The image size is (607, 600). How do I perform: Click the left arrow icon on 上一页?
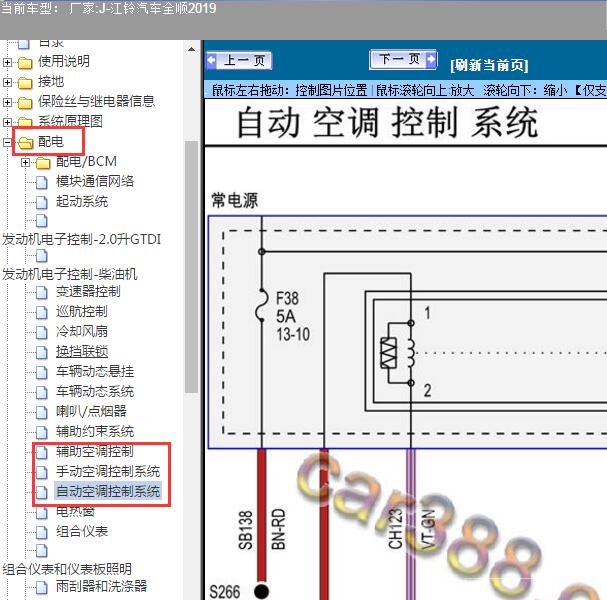(212, 60)
